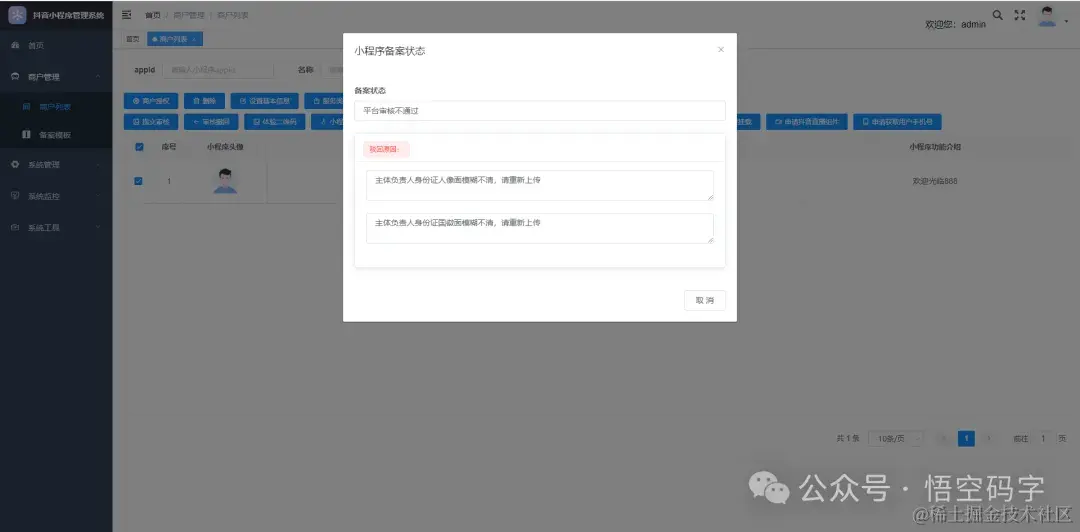Open 备案模板 in the sidebar
The height and width of the screenshot is (532, 1080).
[x=56, y=135]
